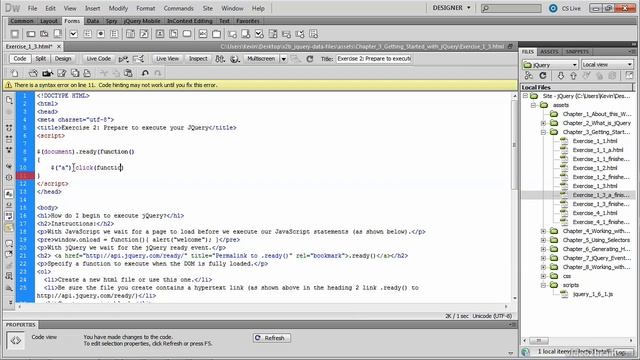The width and height of the screenshot is (640, 360).
Task: Switch to the Spry insert tab
Action: 111,21
